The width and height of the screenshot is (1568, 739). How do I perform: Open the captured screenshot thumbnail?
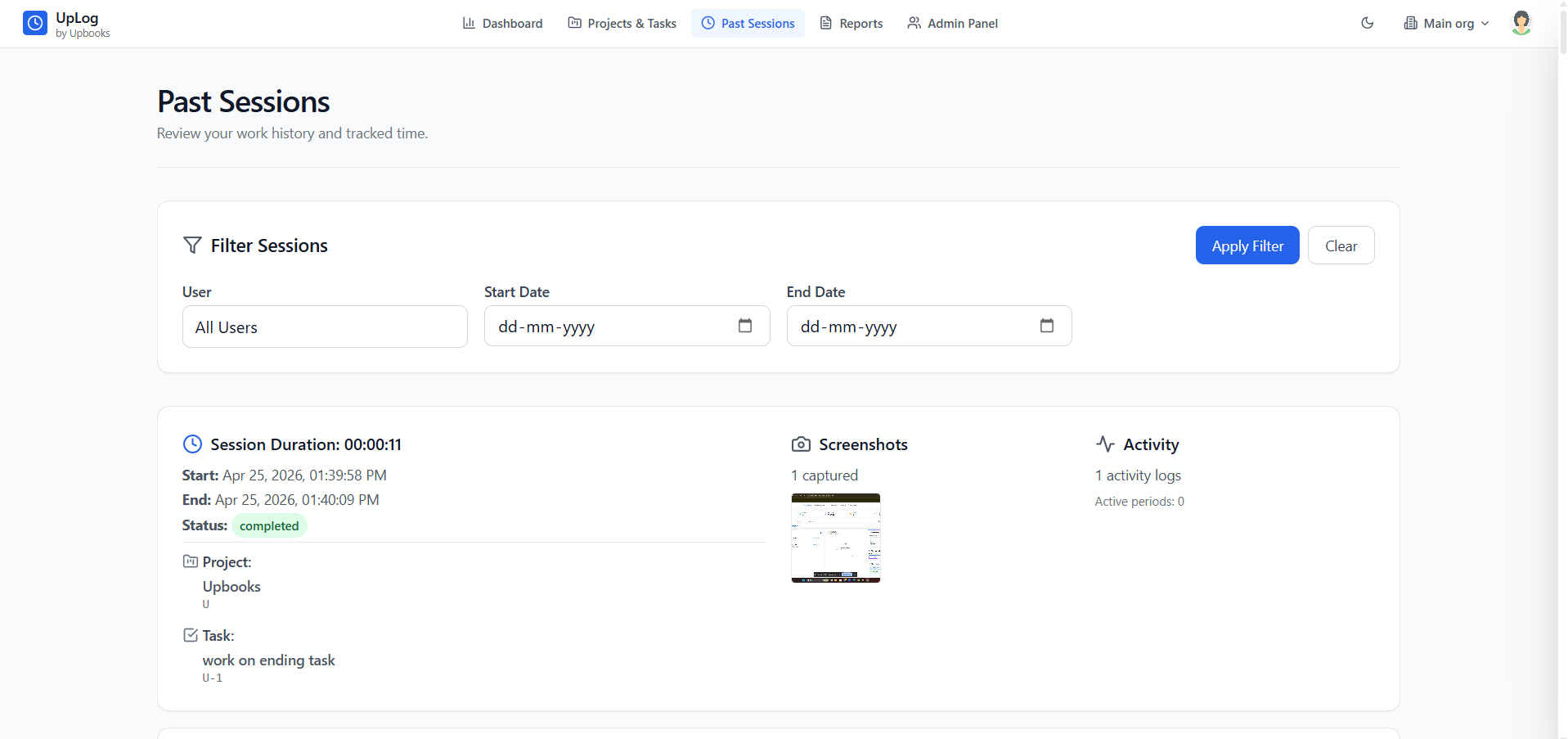tap(835, 538)
